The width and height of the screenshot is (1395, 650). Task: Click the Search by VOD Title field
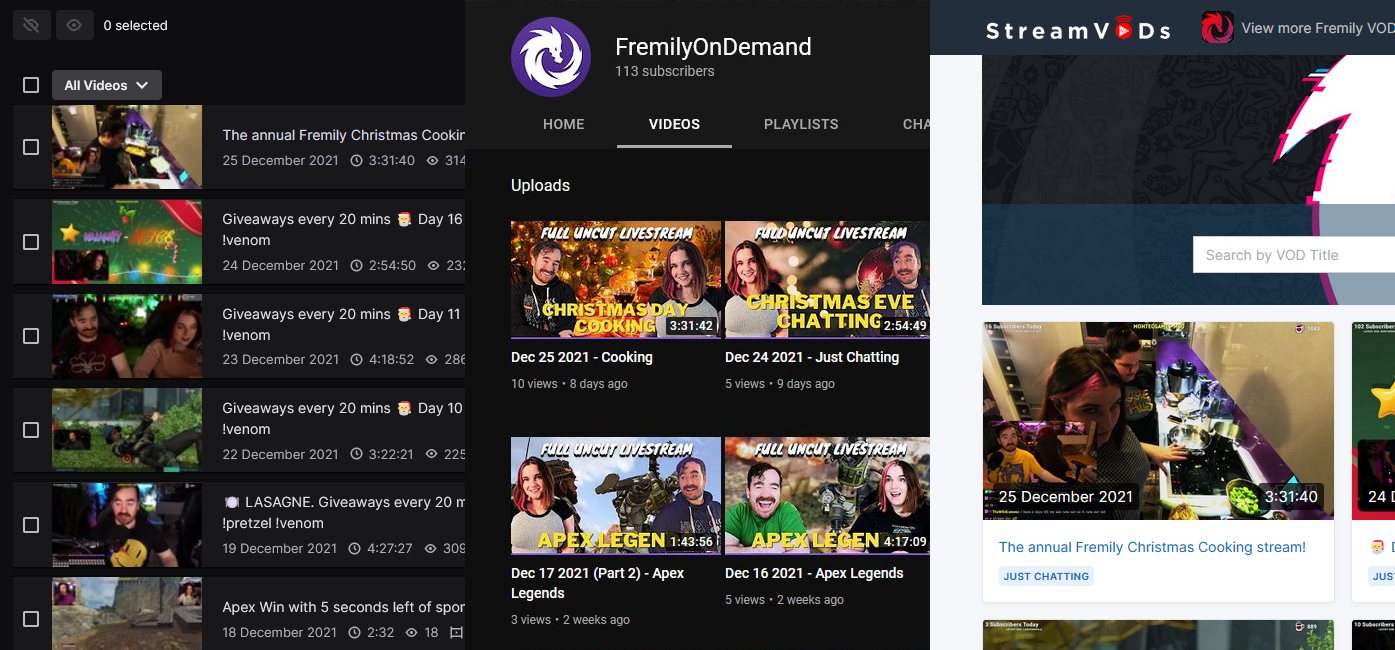point(1294,255)
